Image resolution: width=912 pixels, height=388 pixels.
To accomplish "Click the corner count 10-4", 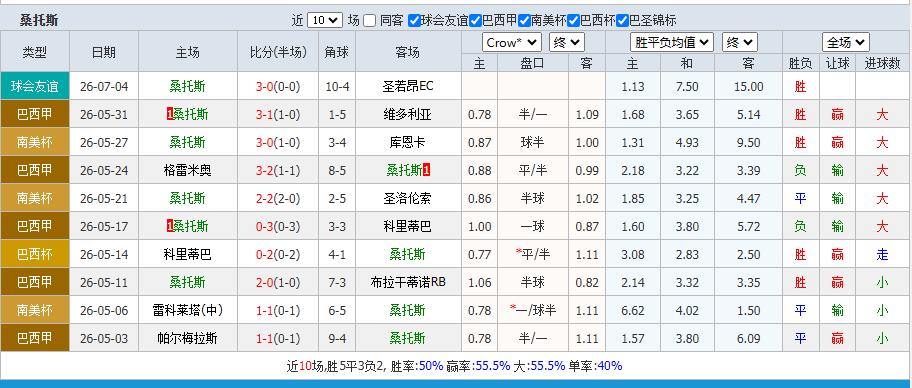I will coord(337,87).
